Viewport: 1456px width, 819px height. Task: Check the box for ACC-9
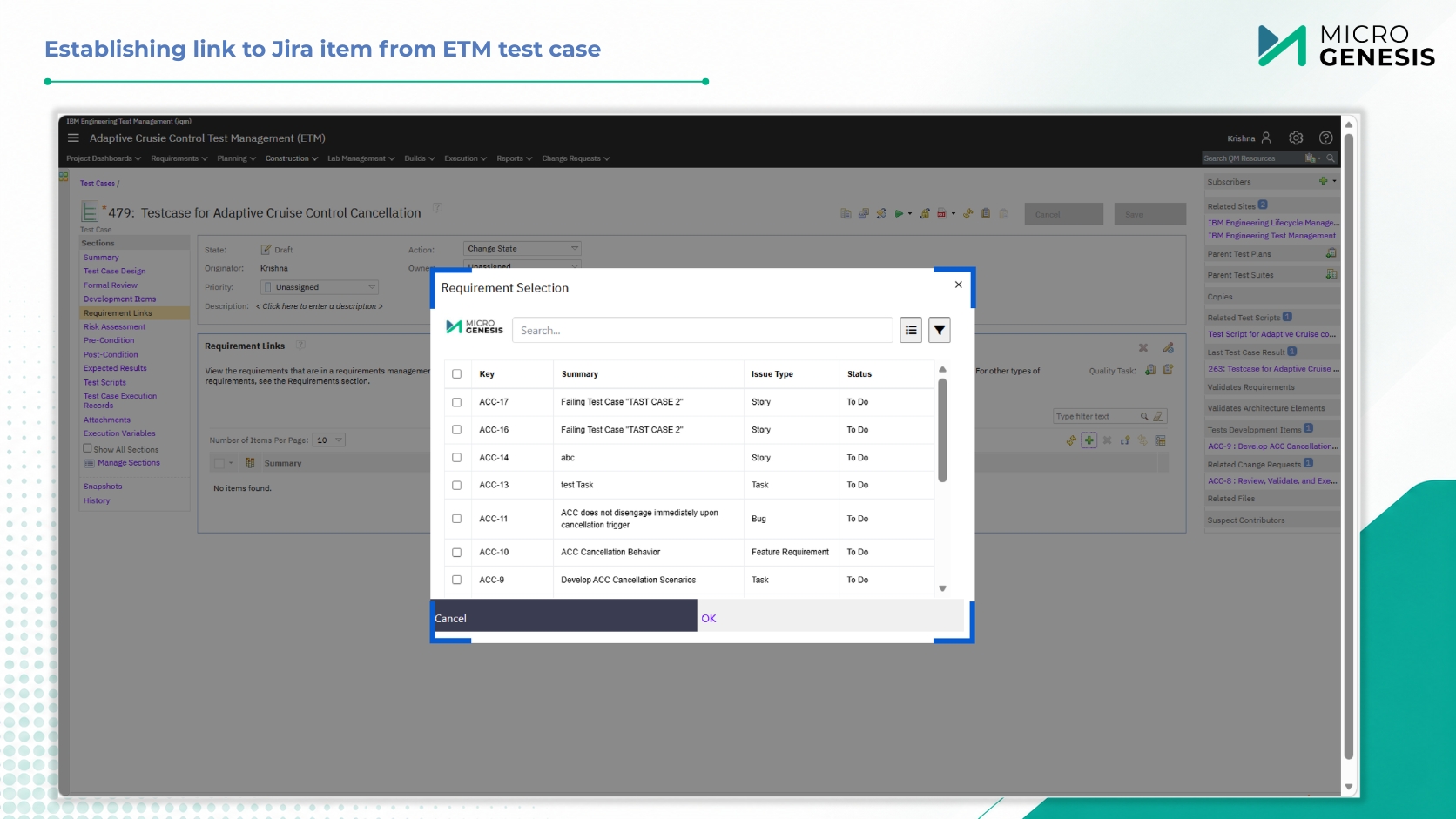point(456,580)
